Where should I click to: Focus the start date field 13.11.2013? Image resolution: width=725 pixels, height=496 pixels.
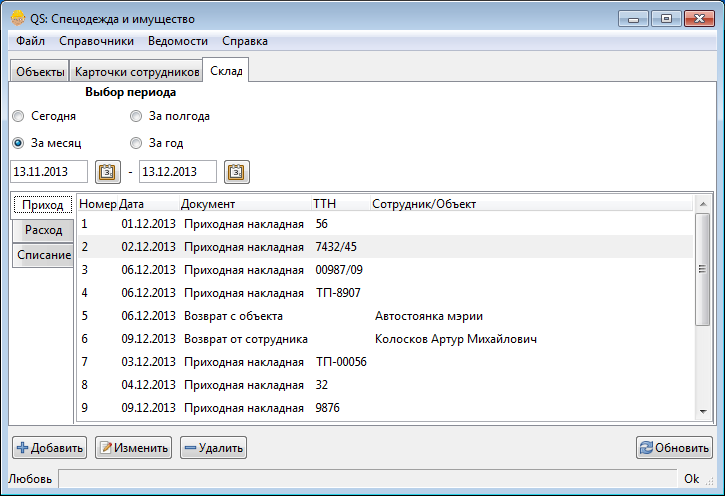[49, 171]
